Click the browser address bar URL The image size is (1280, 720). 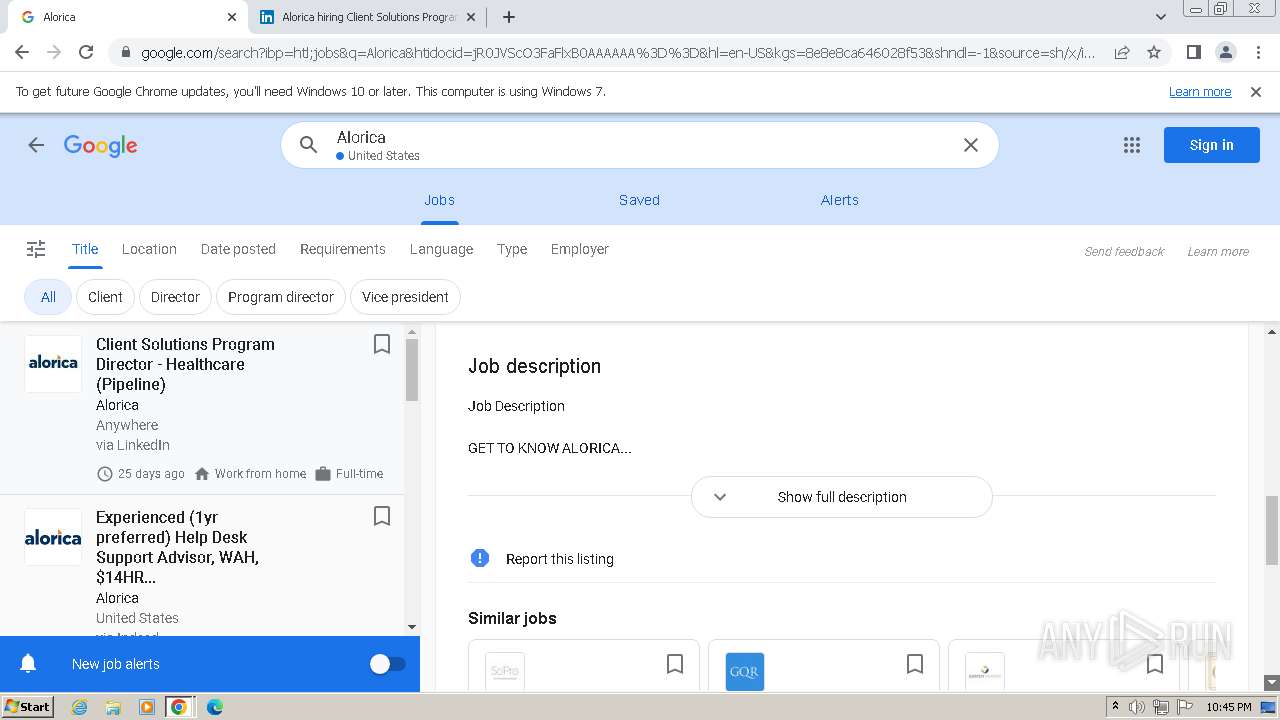pos(617,52)
